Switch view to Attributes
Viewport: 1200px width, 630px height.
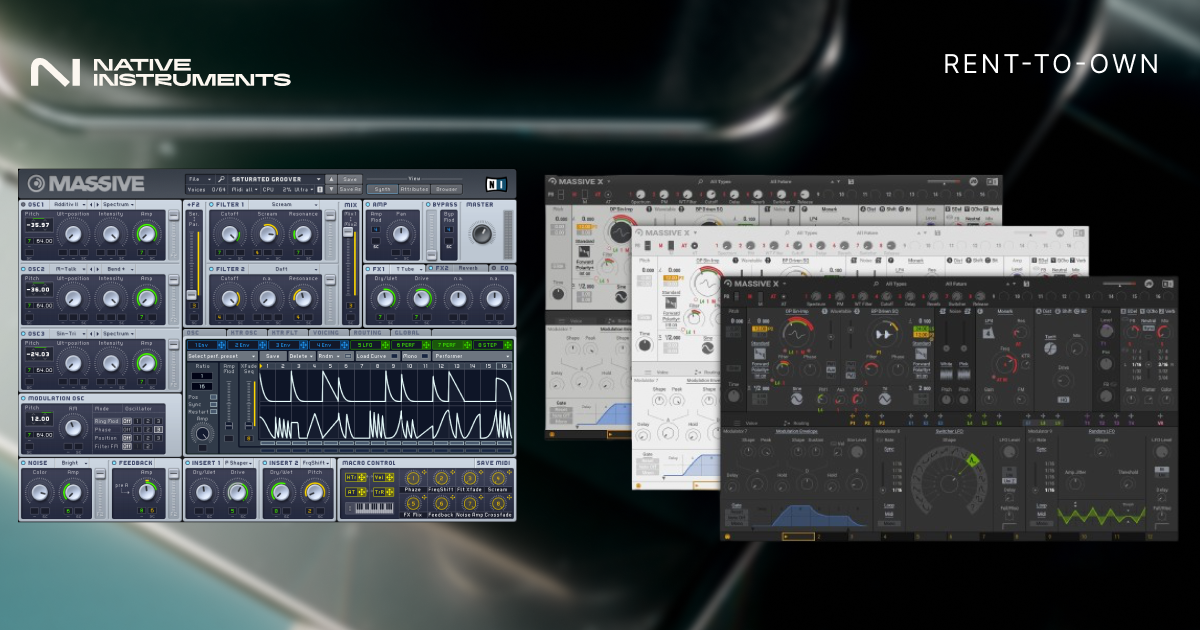(x=414, y=189)
